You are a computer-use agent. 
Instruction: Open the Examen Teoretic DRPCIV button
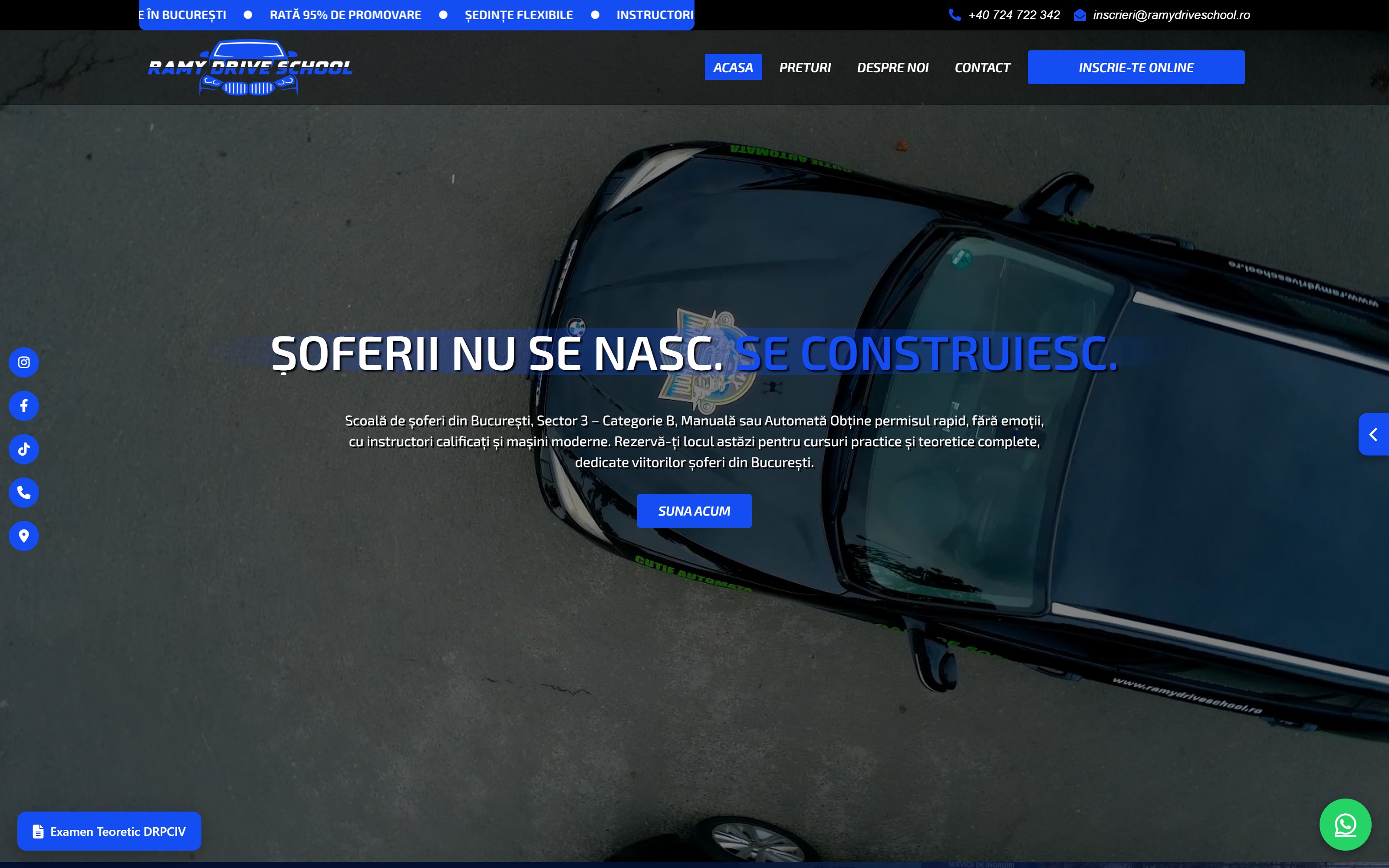click(x=109, y=831)
